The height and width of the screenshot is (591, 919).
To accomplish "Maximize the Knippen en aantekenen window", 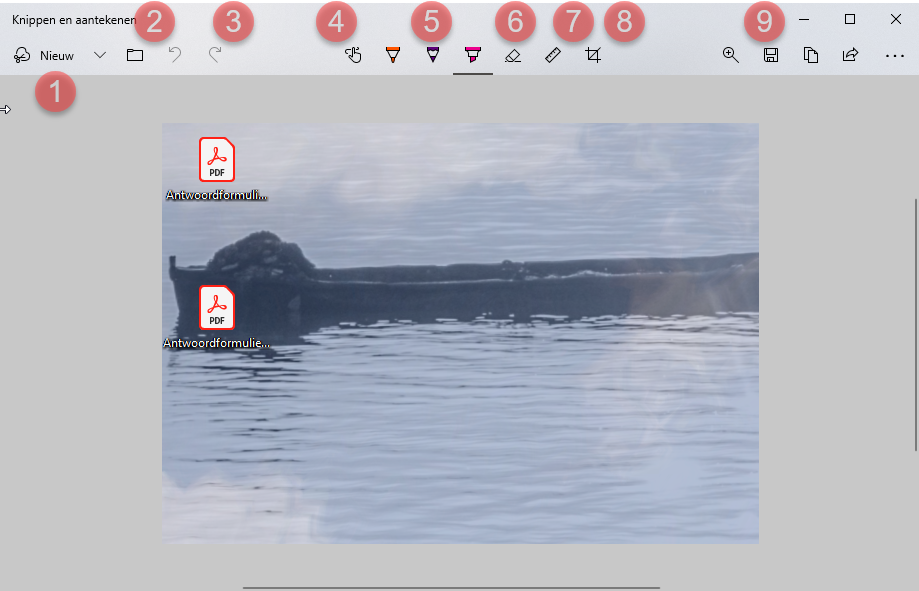I will pyautogui.click(x=850, y=19).
